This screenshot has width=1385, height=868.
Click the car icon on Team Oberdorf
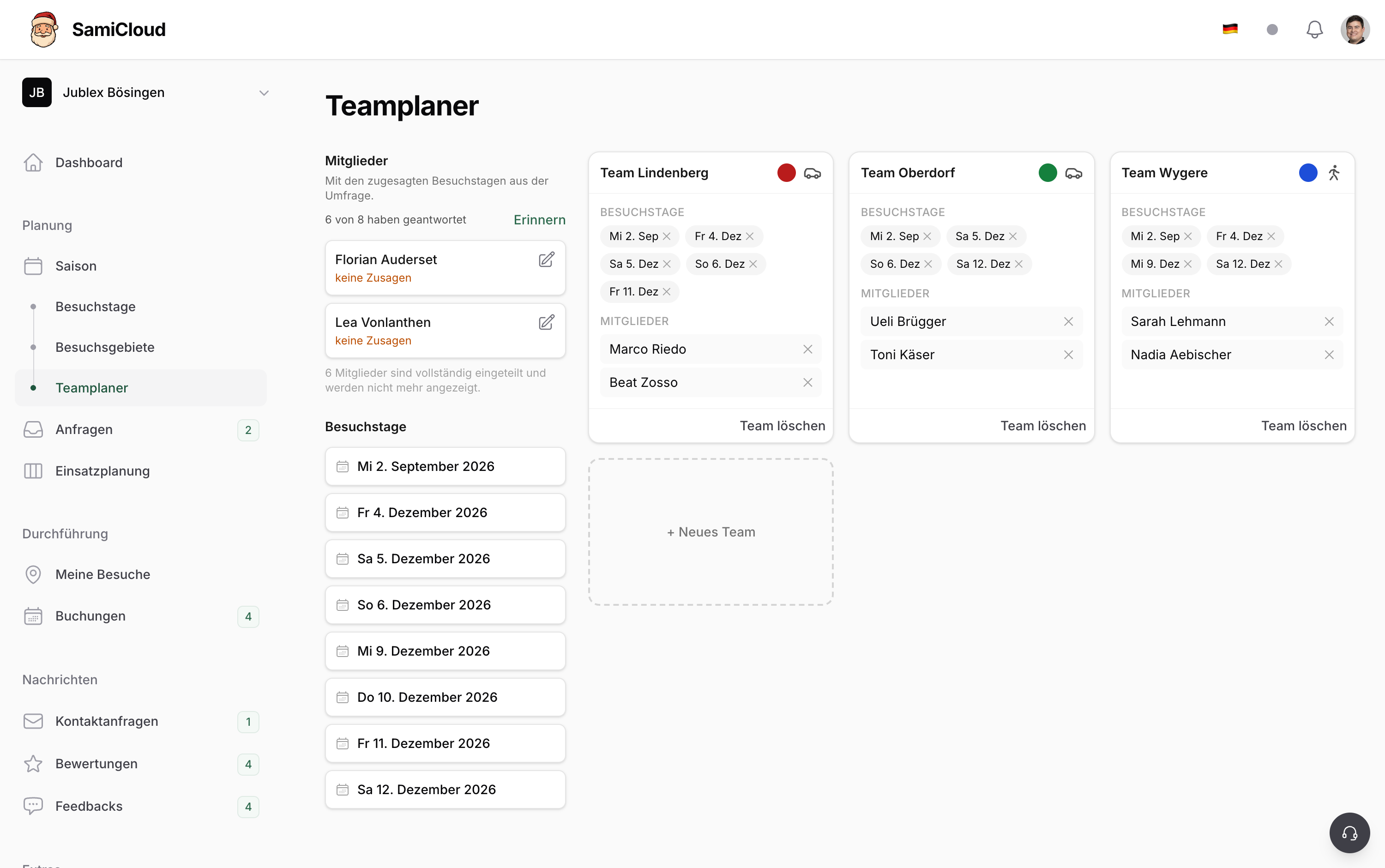[x=1073, y=173]
